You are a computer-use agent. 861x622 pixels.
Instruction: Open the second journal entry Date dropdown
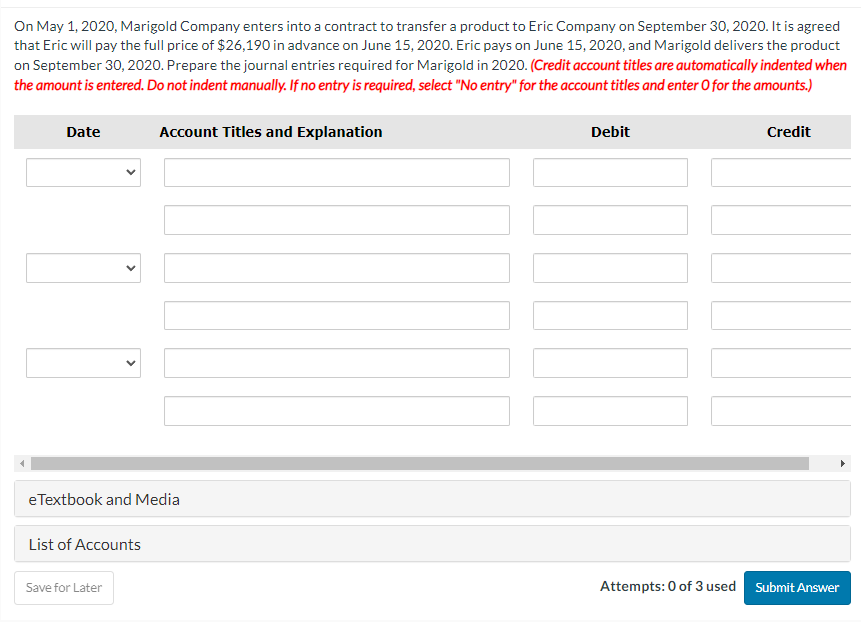83,268
